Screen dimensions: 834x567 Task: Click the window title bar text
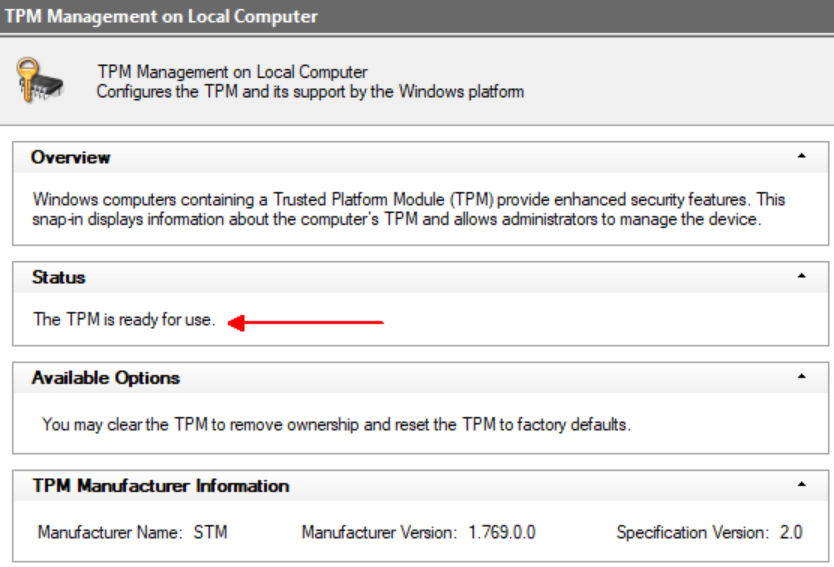click(x=162, y=16)
